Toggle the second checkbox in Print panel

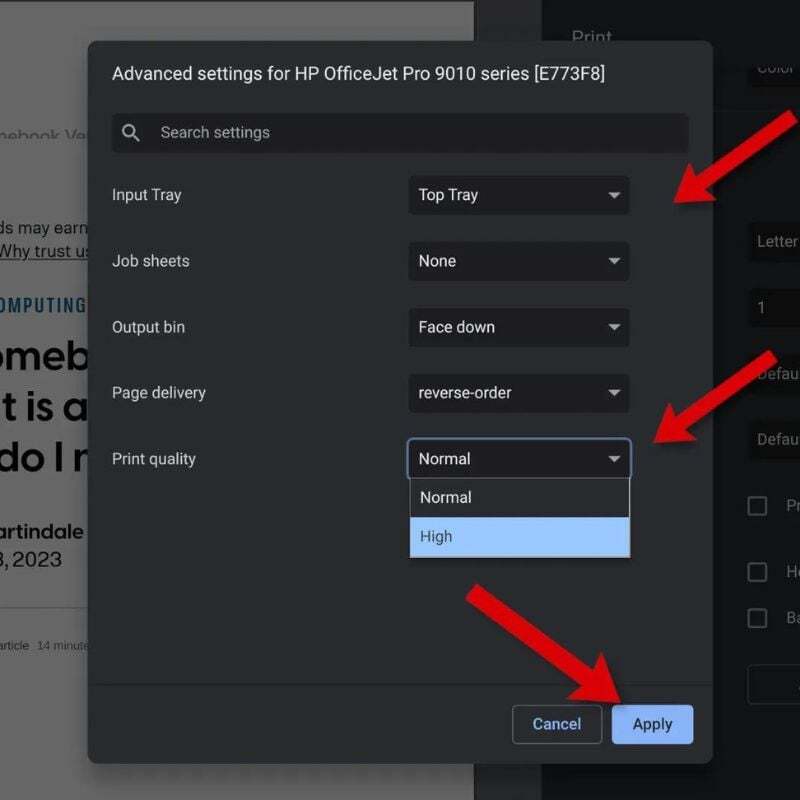click(x=757, y=572)
